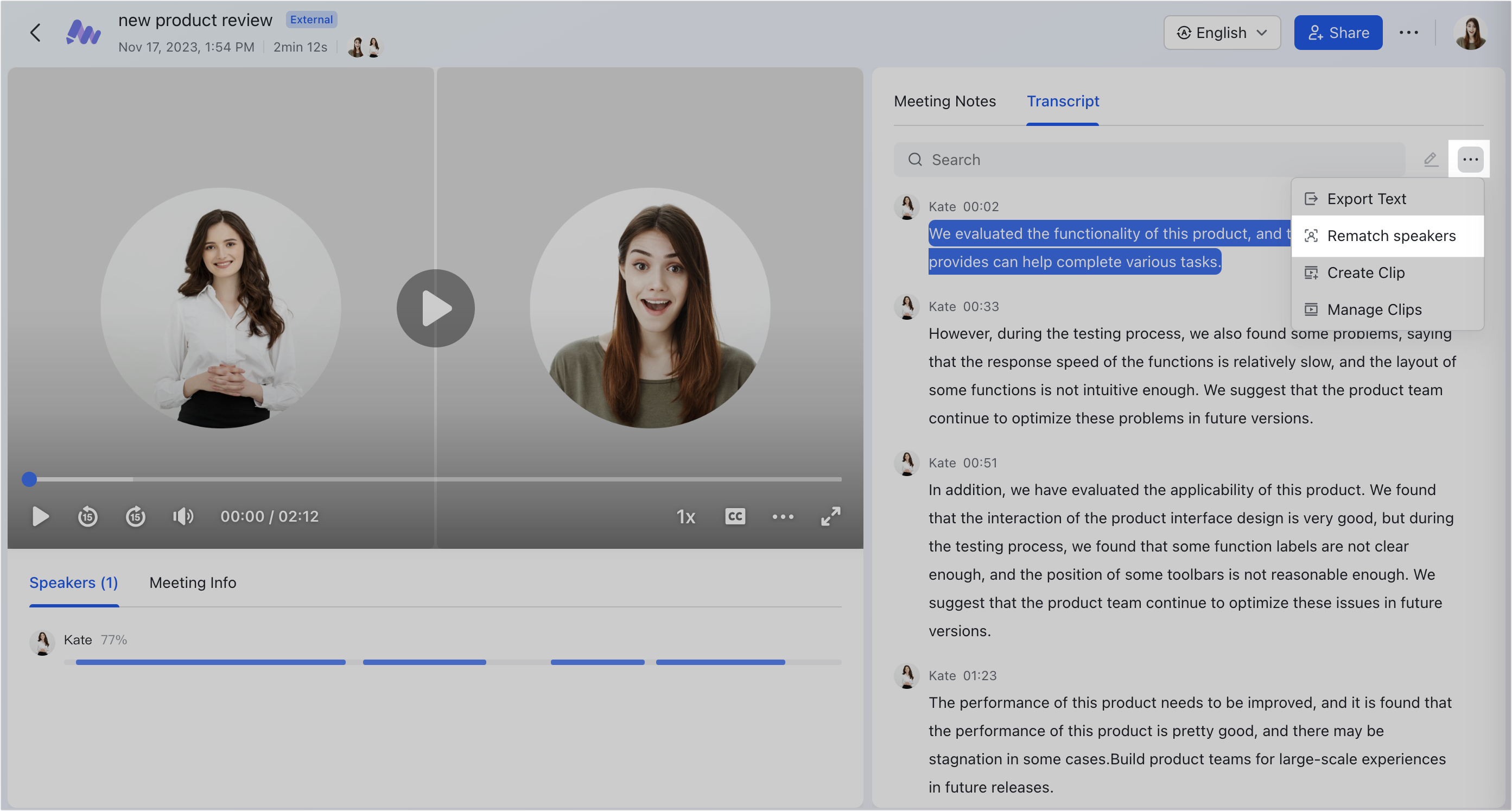Open the more options ellipsis next to Share
This screenshot has height=811, width=1512.
click(x=1409, y=33)
